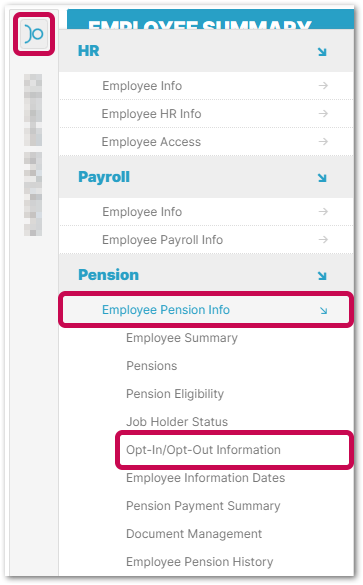Click arrow icon beside Employee Payroll Info
363x585 pixels.
pyautogui.click(x=323, y=240)
